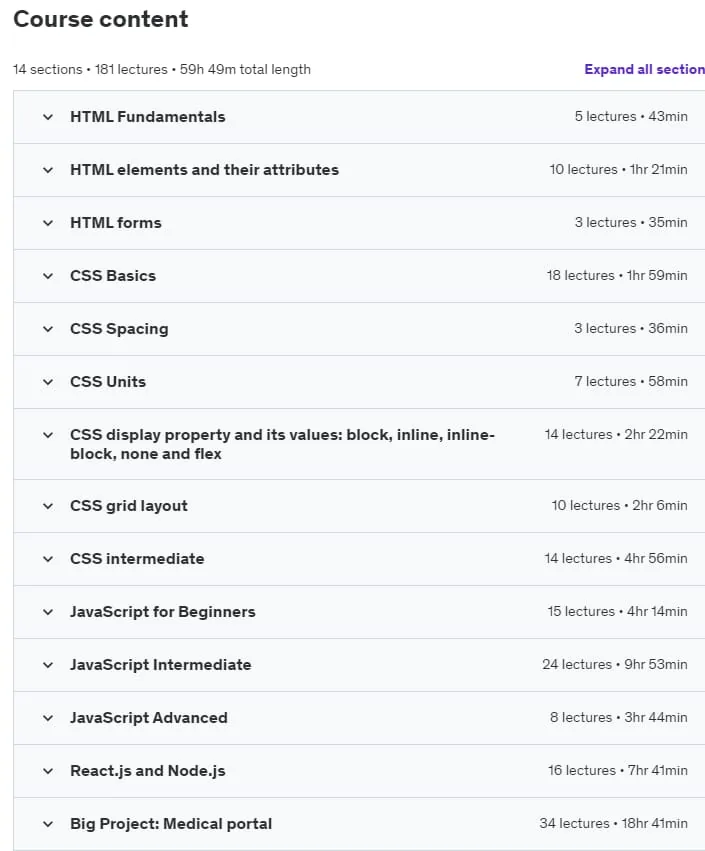Click chevron beside CSS intermediate
This screenshot has height=851, width=705.
pyautogui.click(x=48, y=559)
